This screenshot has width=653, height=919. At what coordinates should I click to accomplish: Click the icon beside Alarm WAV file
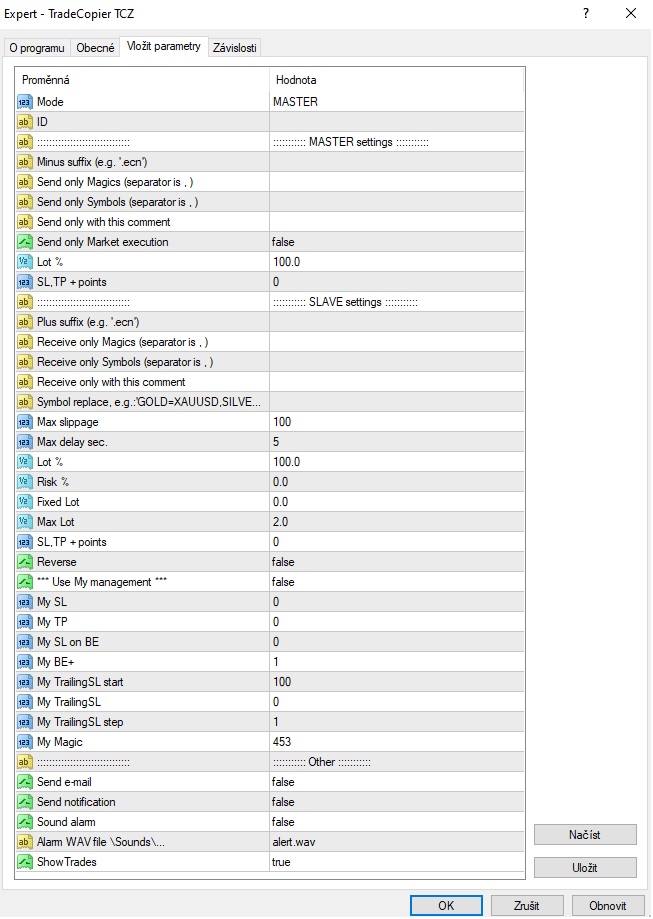click(x=25, y=842)
